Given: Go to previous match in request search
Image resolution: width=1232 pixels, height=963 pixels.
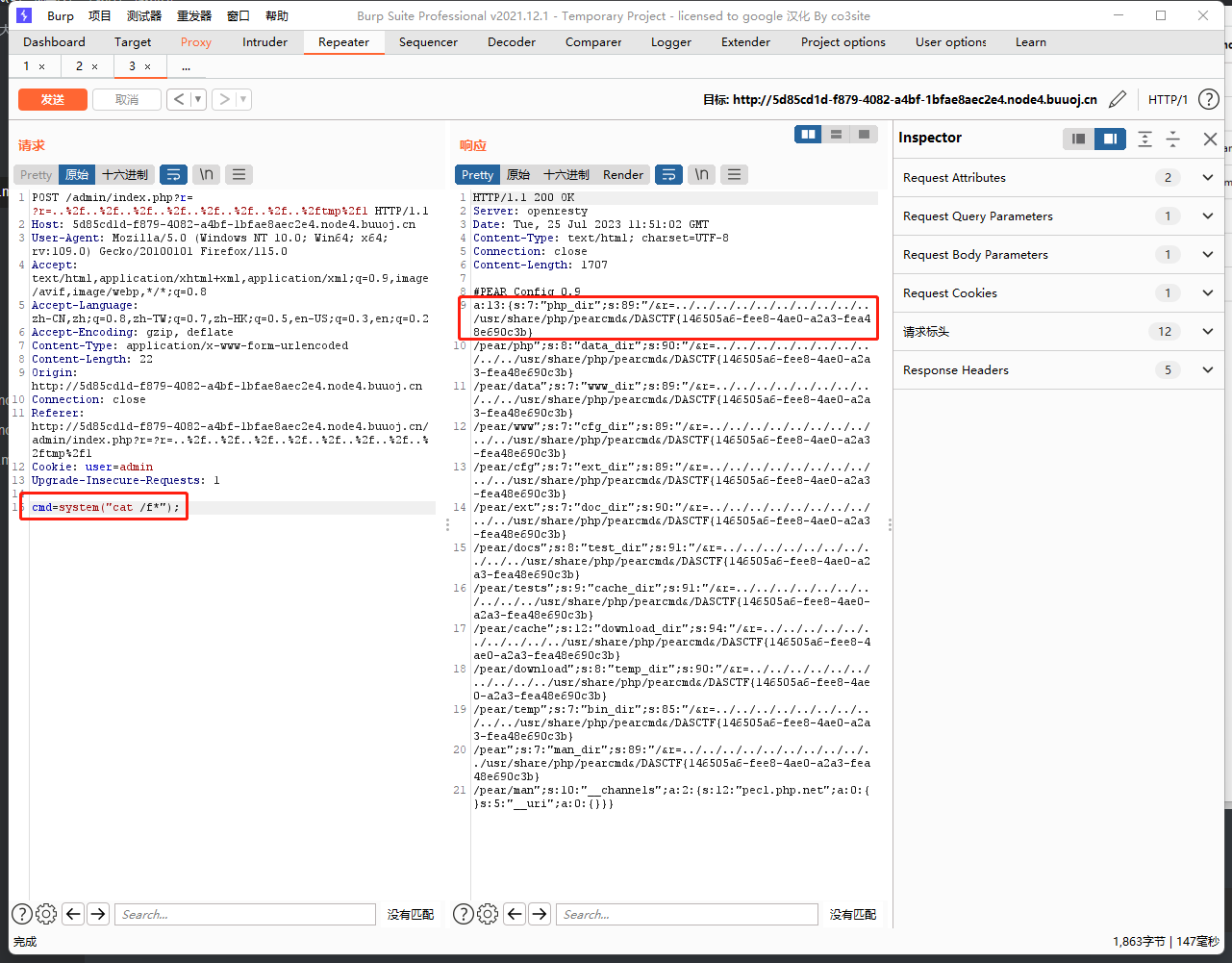Looking at the screenshot, I should click(x=73, y=914).
